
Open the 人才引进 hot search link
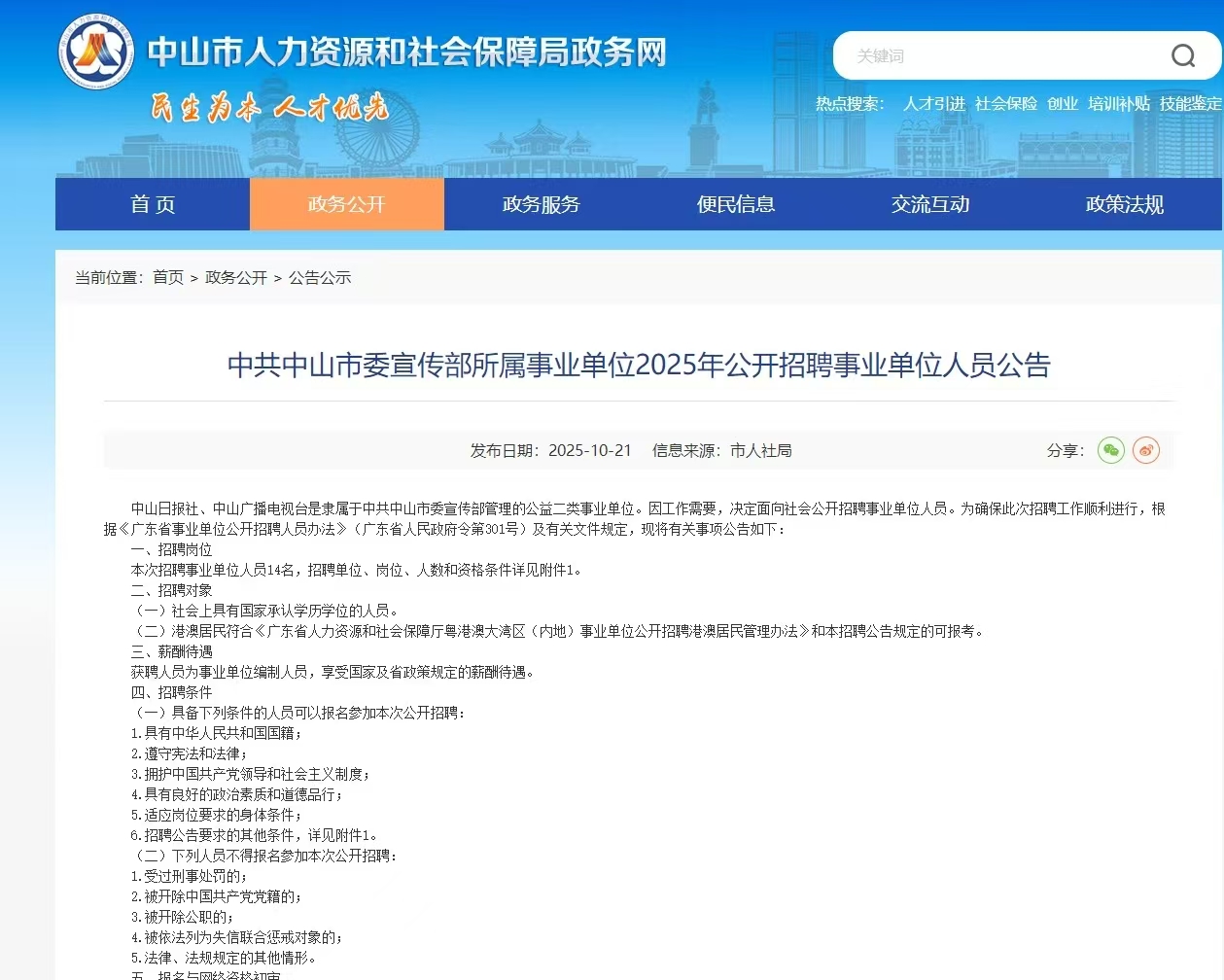click(x=933, y=104)
